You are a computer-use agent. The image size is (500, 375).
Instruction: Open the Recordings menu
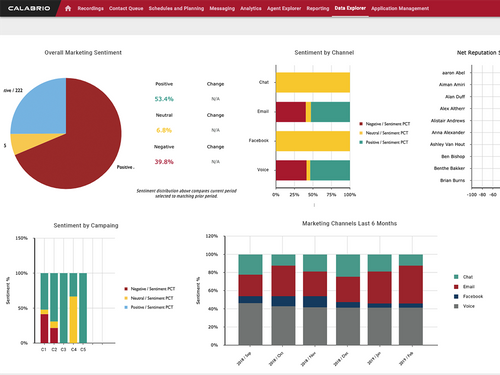[x=90, y=8]
